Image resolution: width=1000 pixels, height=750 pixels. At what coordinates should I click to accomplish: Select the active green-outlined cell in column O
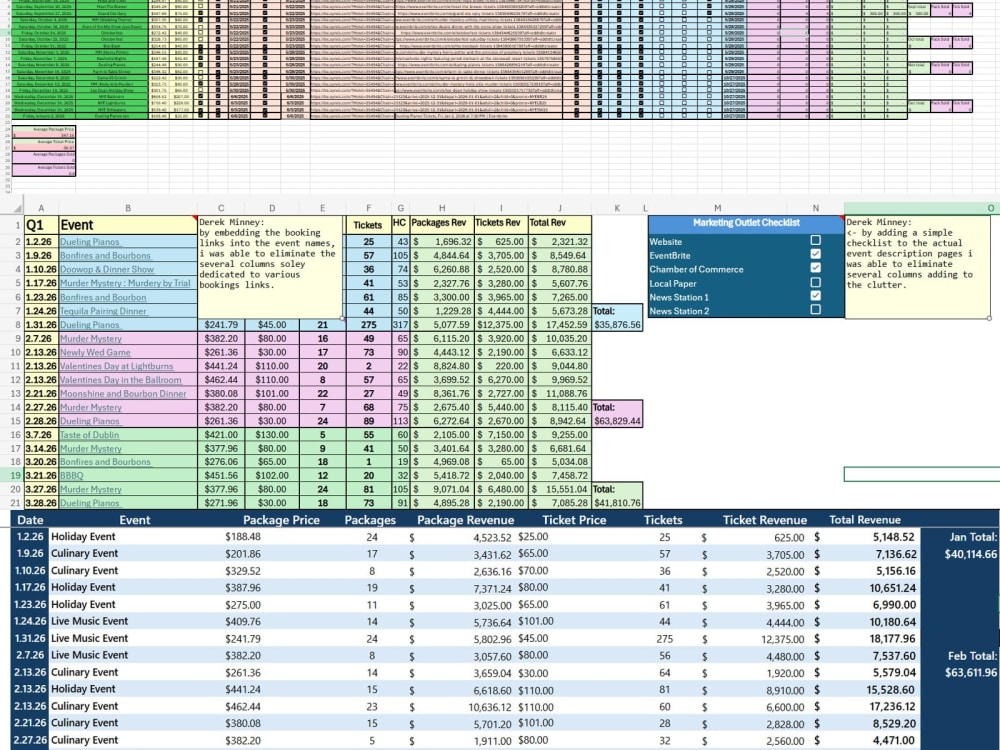coord(922,474)
